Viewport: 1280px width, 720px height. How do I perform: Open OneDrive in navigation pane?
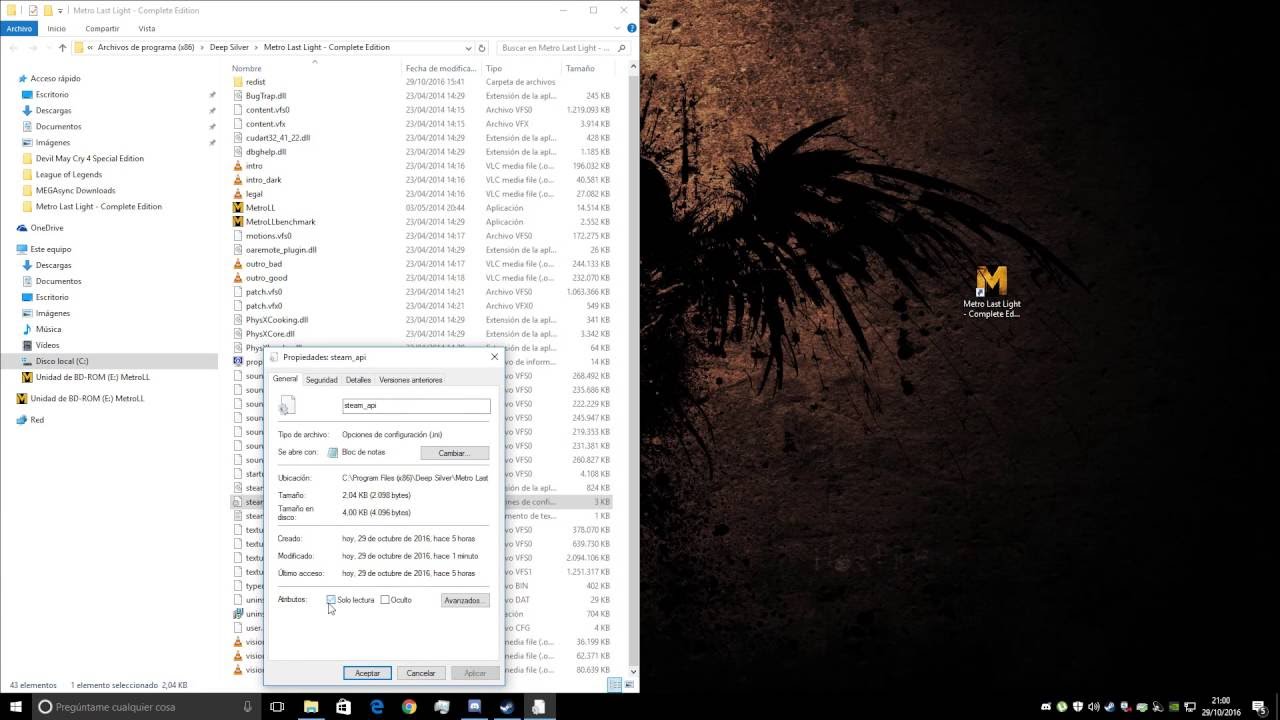point(46,228)
